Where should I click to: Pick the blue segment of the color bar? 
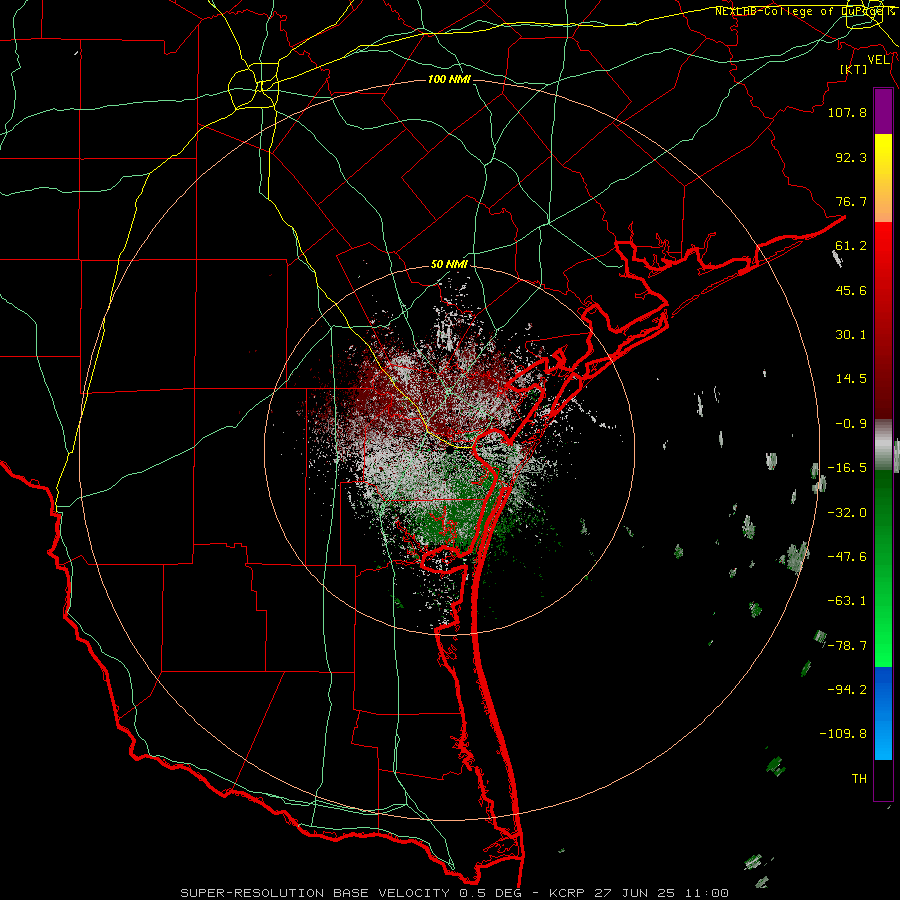(x=883, y=713)
